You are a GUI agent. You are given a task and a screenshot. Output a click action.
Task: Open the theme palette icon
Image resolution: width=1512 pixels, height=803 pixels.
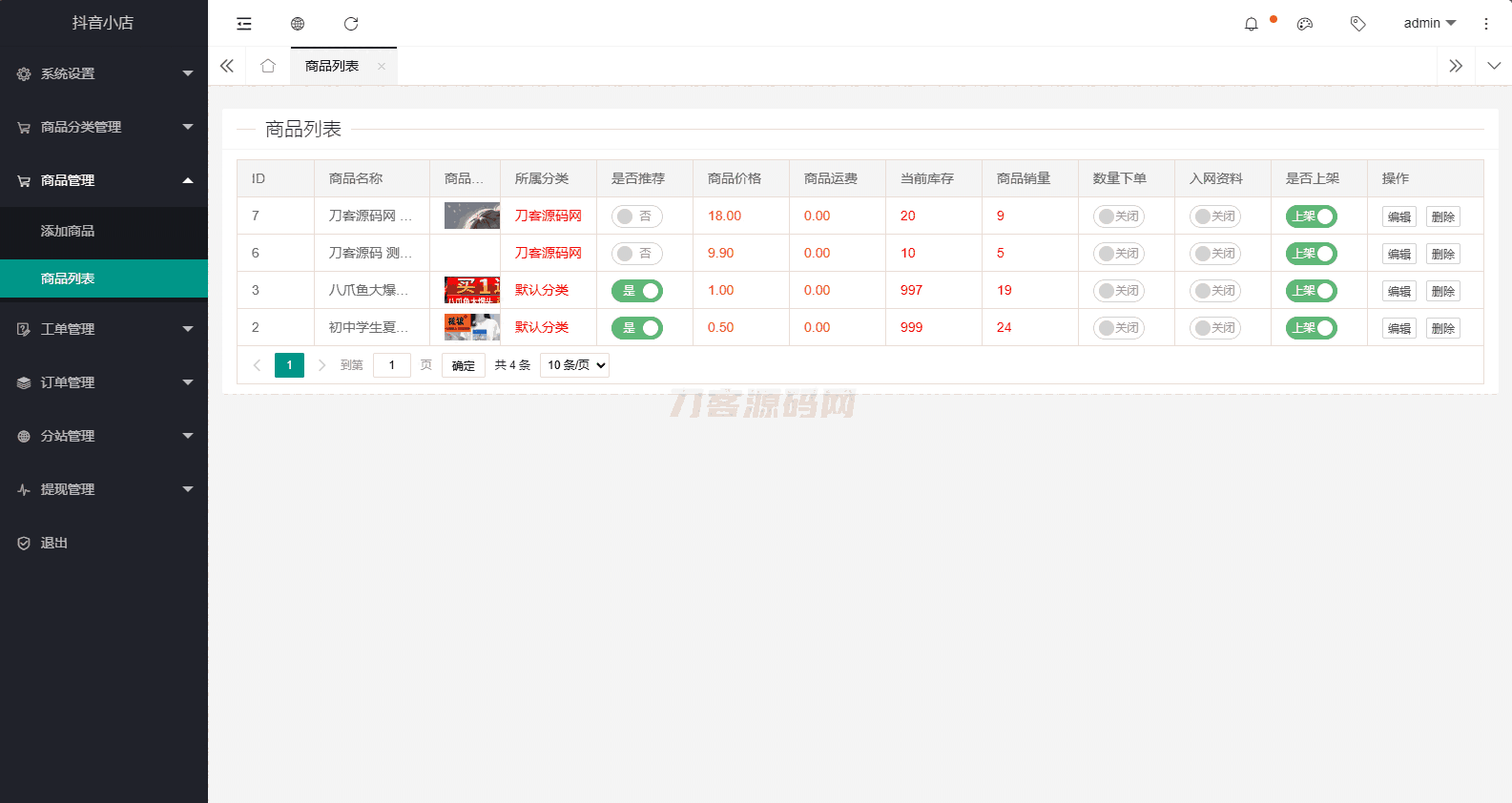coord(1305,24)
